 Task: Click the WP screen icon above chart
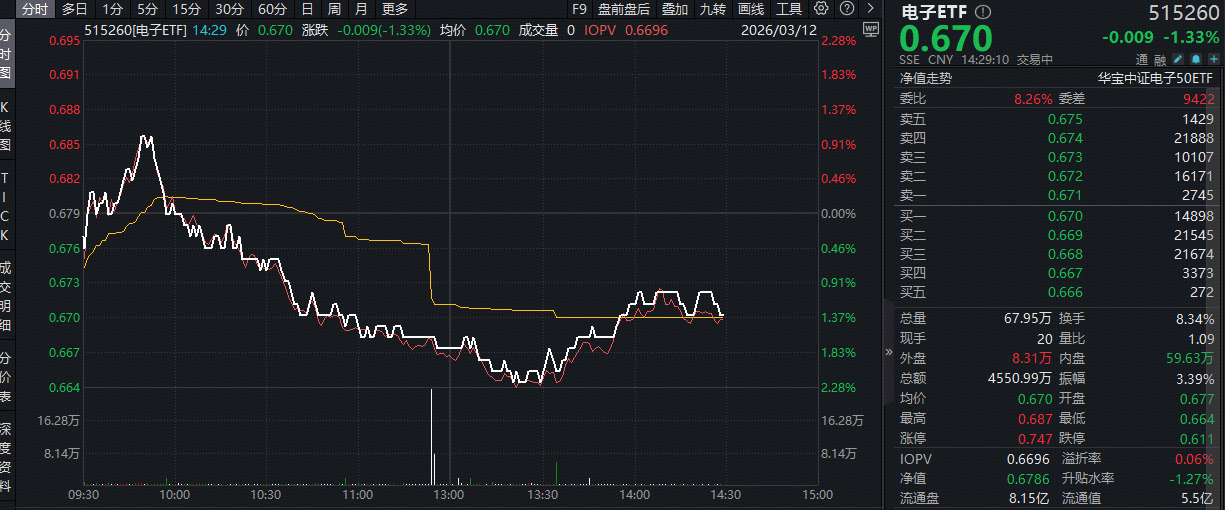coord(869,30)
